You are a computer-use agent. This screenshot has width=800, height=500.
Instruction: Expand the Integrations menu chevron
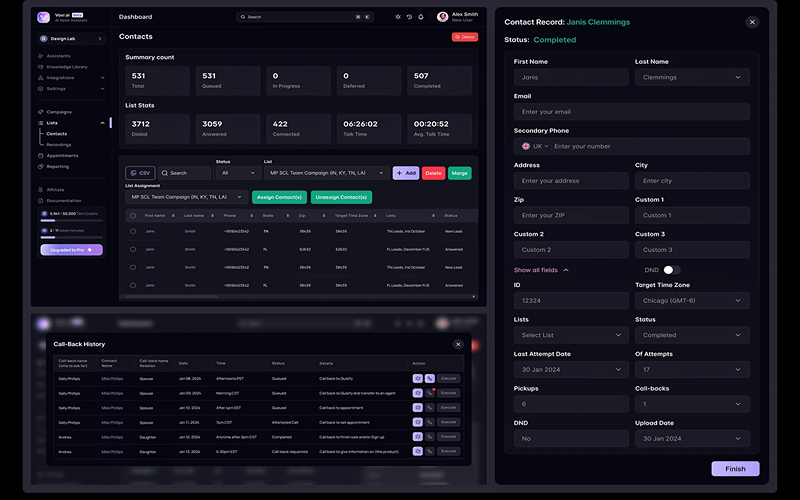click(103, 78)
